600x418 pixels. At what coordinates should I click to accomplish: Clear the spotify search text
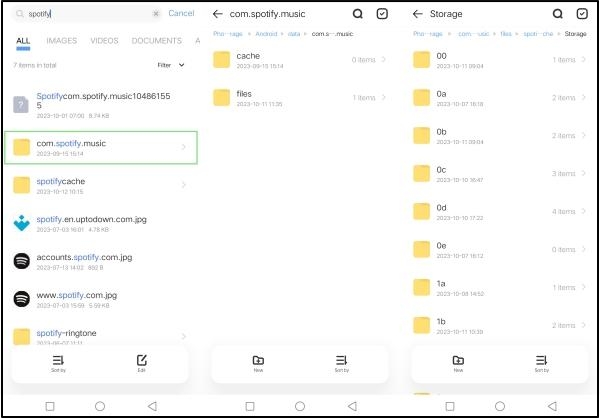point(156,14)
